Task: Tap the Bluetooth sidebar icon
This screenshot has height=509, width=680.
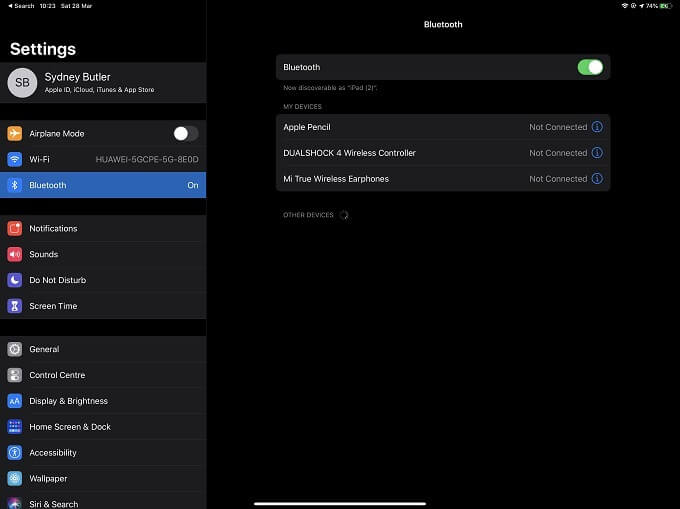Action: (15, 185)
